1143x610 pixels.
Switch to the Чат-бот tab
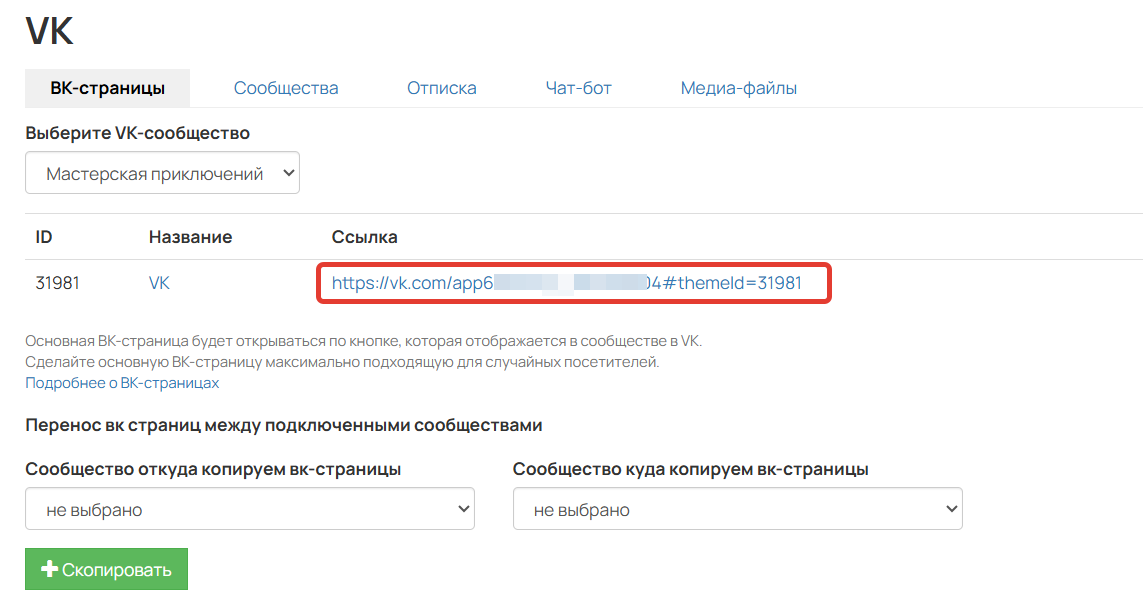point(579,88)
